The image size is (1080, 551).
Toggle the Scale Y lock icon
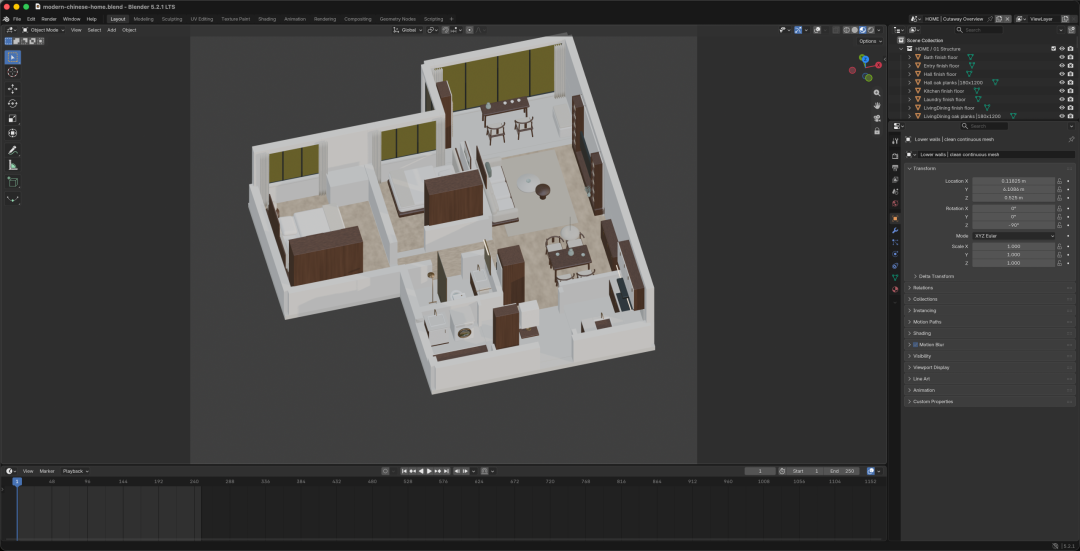(x=1059, y=254)
